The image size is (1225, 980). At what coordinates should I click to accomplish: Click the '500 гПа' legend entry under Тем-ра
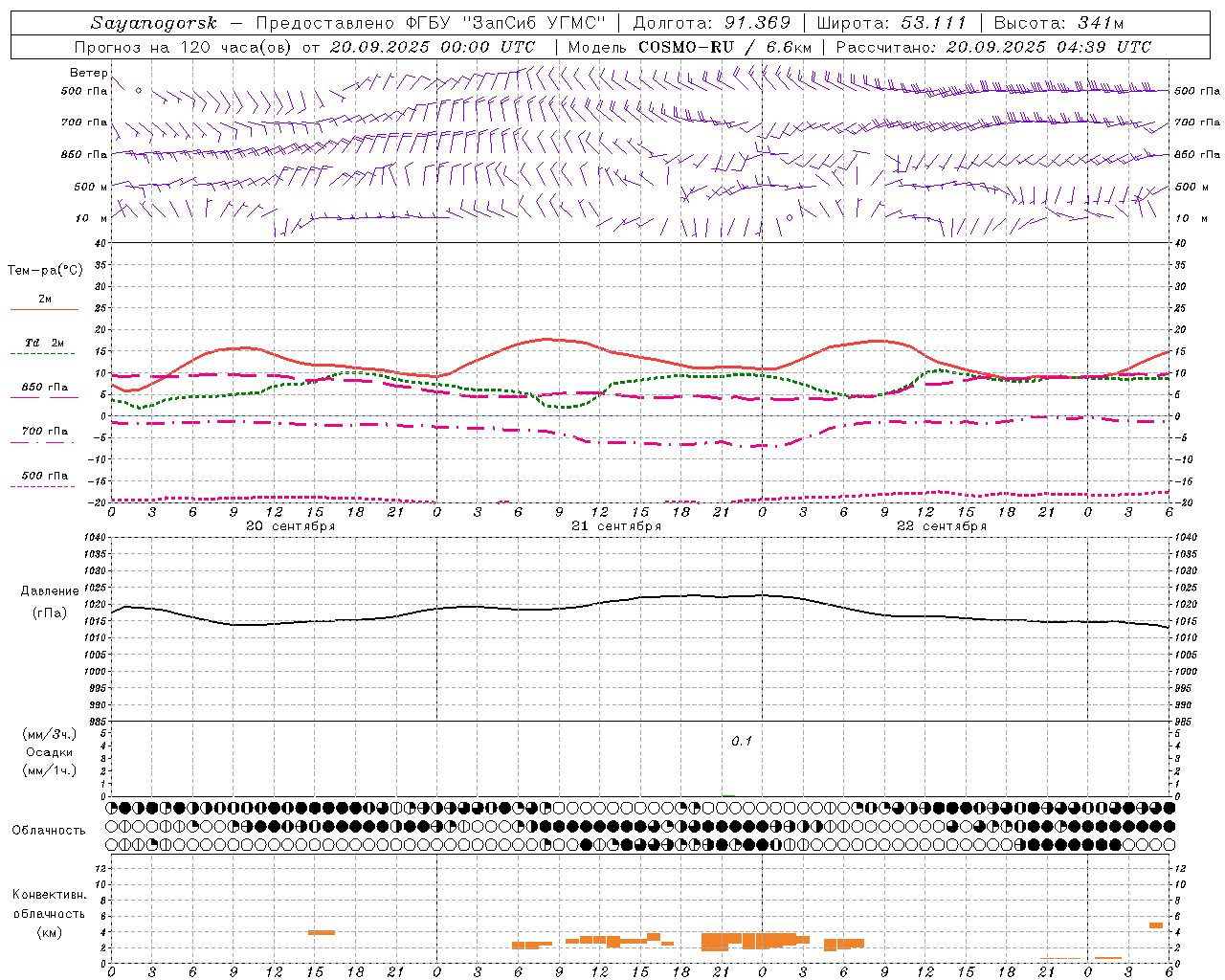click(x=45, y=476)
